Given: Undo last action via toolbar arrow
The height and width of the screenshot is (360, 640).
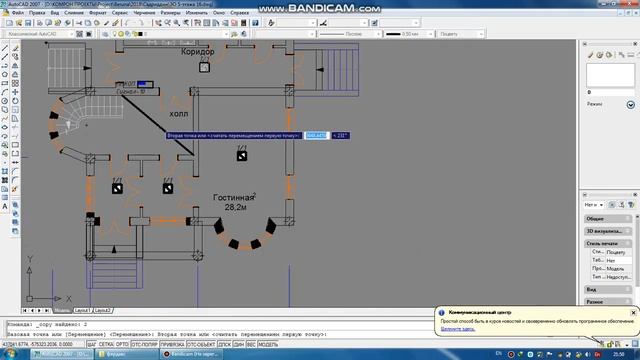Looking at the screenshot, I should pyautogui.click(x=127, y=23).
